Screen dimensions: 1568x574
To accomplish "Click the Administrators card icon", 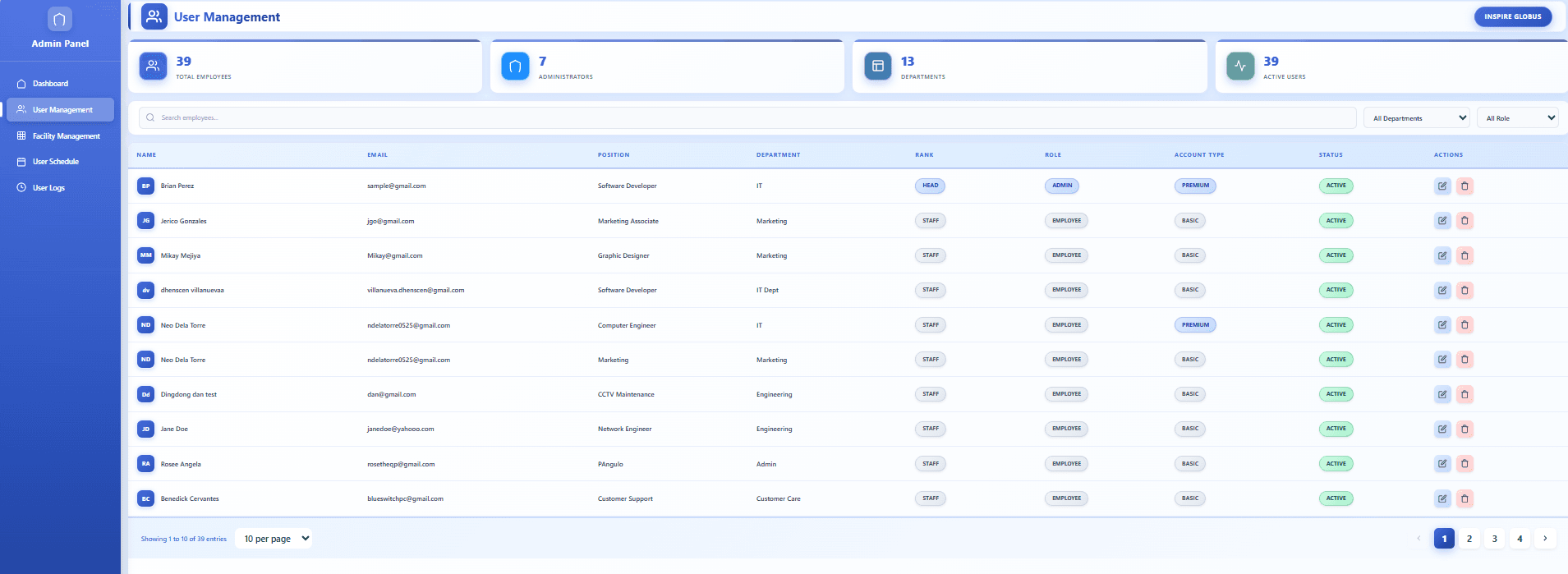I will pyautogui.click(x=515, y=67).
